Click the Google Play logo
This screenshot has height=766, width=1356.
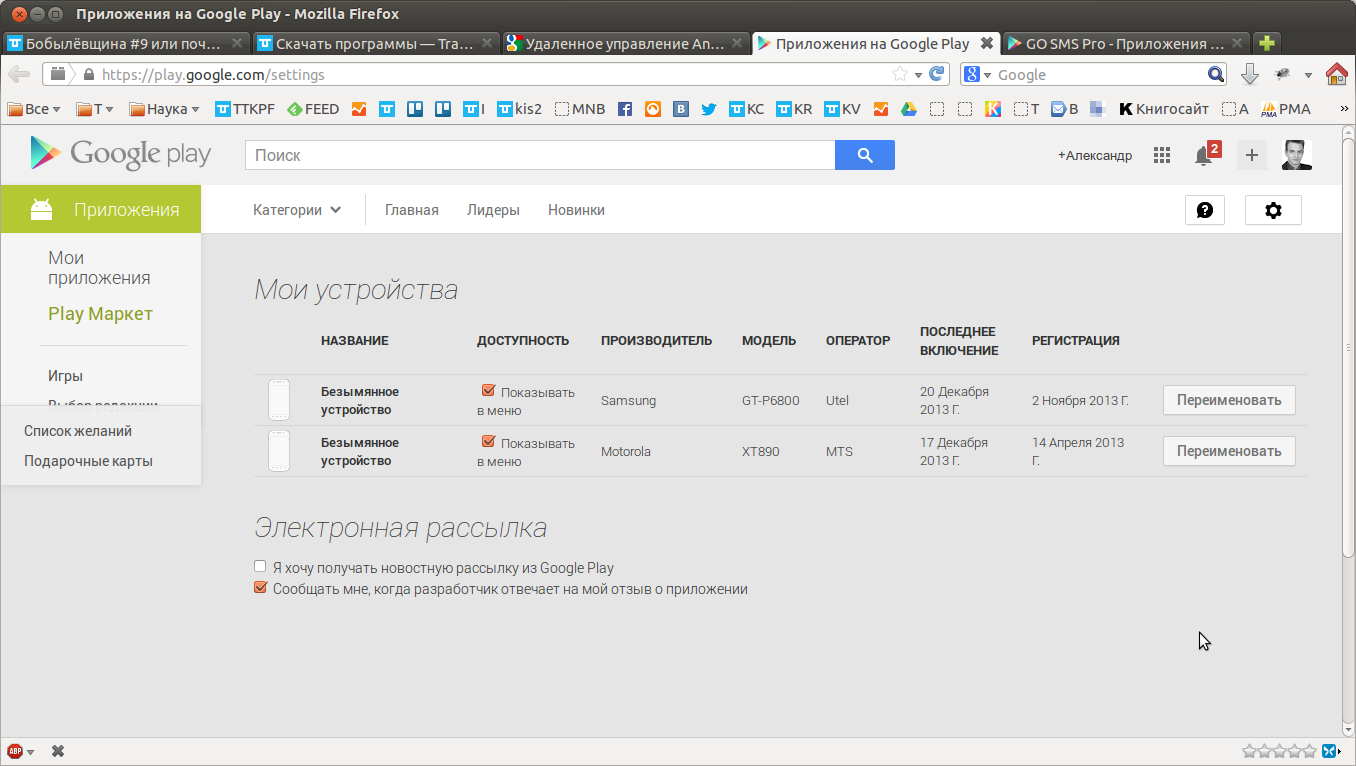[x=121, y=153]
